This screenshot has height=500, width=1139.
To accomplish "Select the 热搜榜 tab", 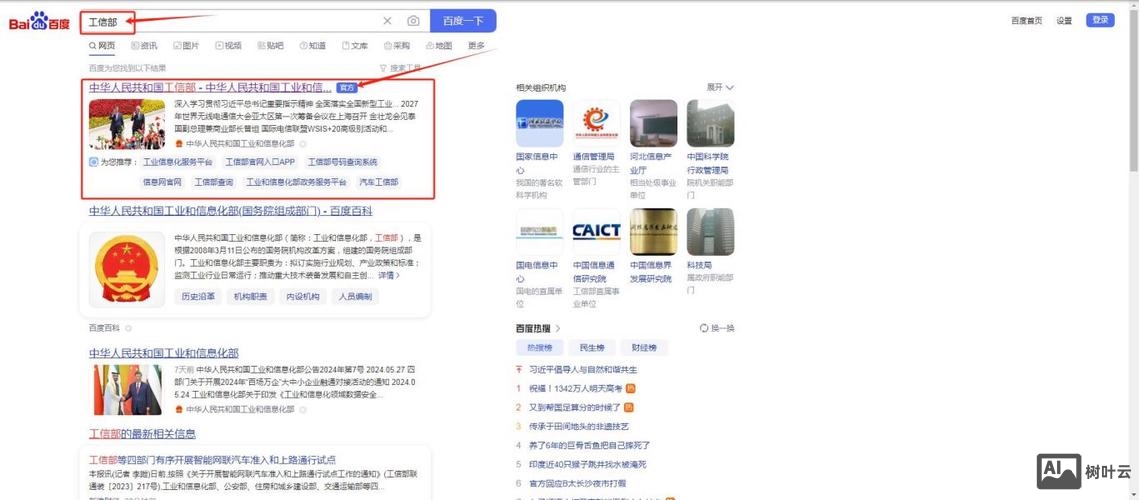I will (x=539, y=348).
